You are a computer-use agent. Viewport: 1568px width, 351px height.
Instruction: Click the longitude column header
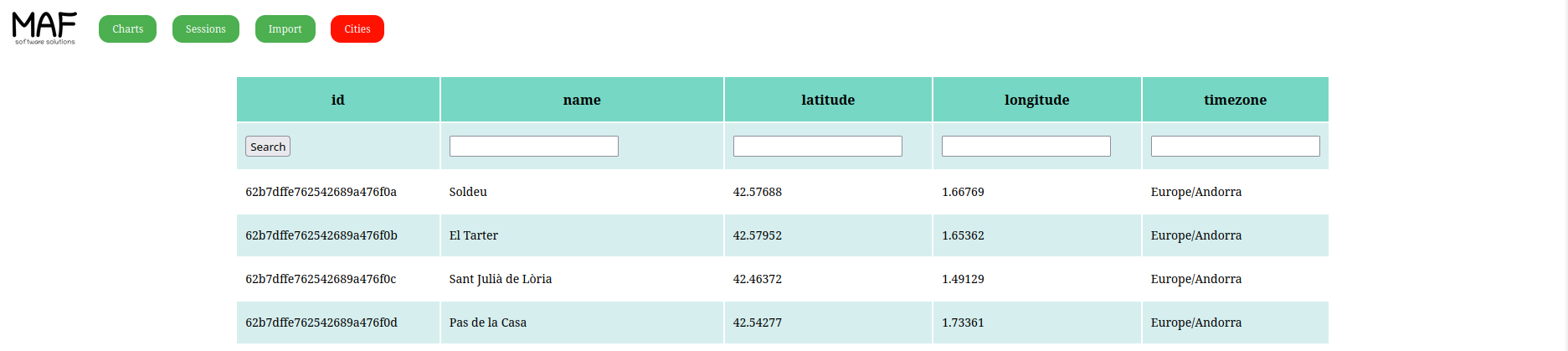(1037, 100)
